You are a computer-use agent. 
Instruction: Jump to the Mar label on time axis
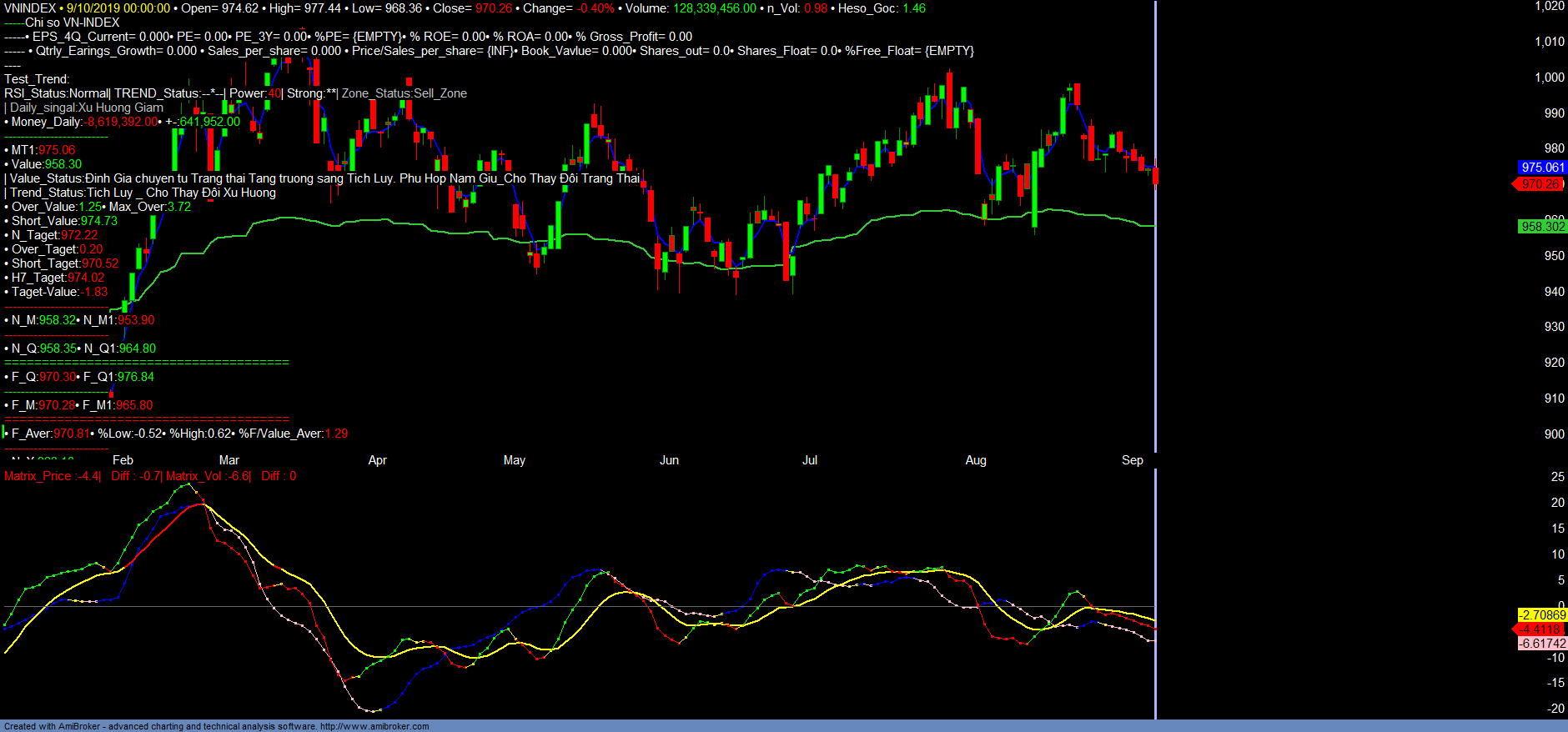(229, 460)
